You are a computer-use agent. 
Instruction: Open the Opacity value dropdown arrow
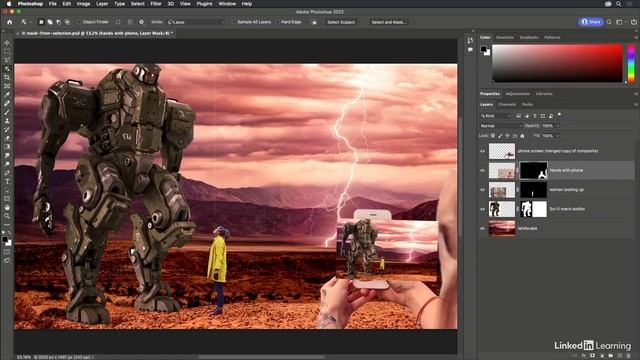pyautogui.click(x=558, y=126)
